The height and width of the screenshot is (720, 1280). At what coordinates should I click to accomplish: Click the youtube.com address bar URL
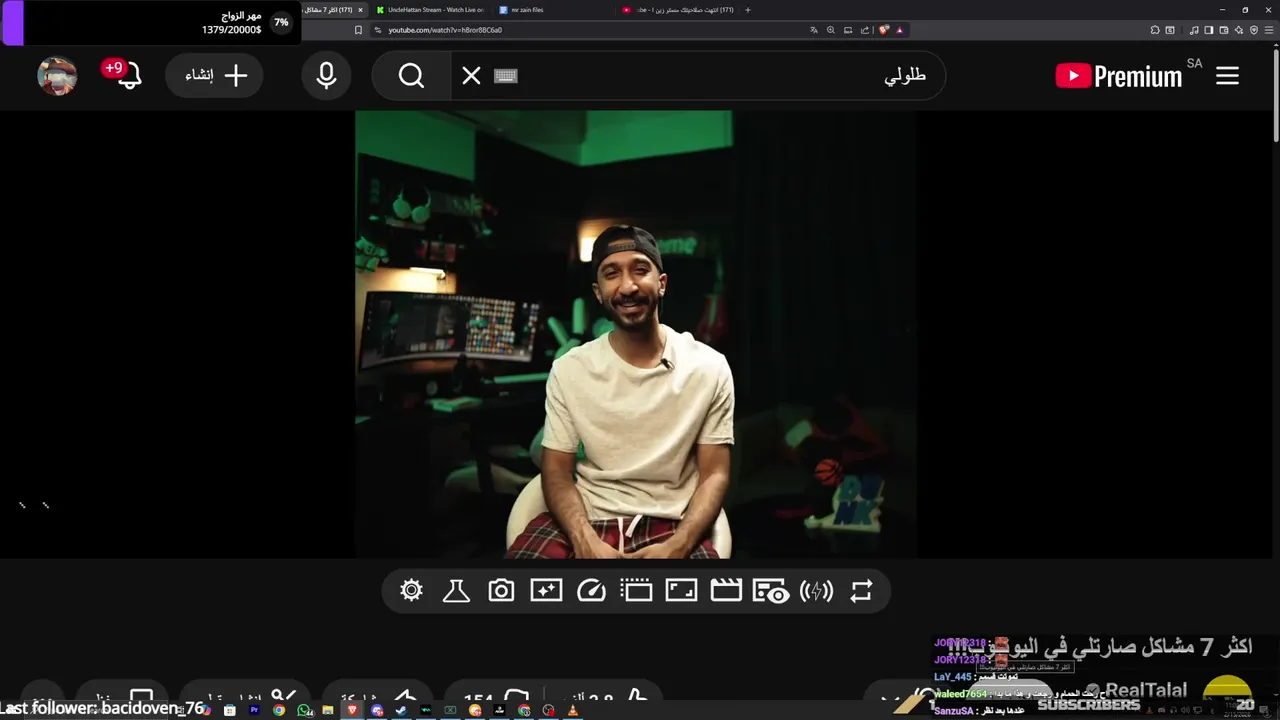[445, 30]
